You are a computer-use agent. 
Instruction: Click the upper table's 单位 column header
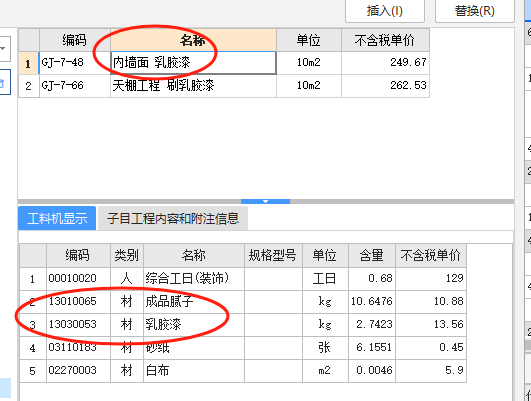(x=309, y=40)
